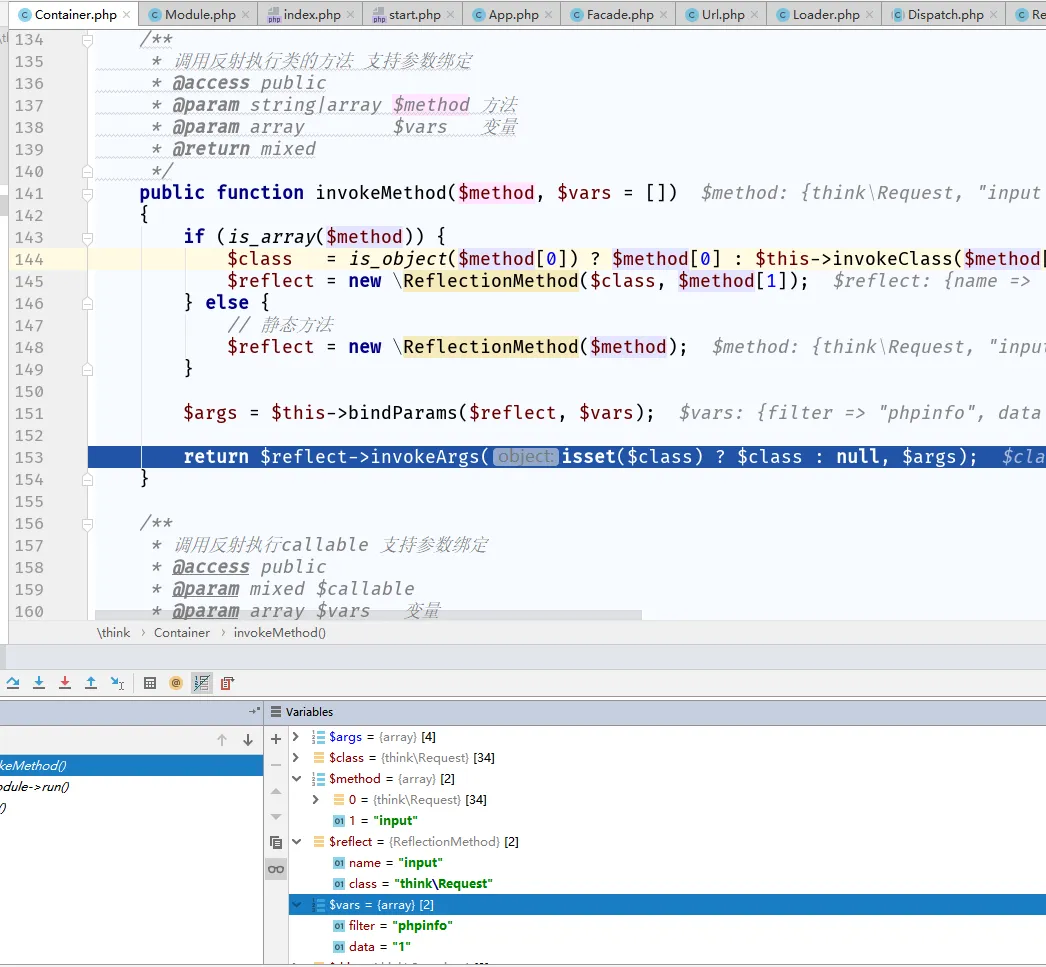Image resolution: width=1046 pixels, height=967 pixels.
Task: Switch to the Facade.php tab
Action: pos(618,15)
